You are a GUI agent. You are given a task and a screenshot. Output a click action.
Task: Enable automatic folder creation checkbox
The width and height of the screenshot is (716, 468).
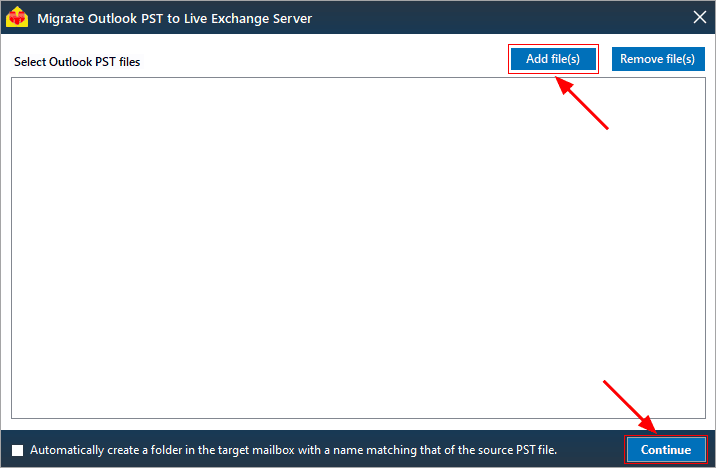point(18,450)
